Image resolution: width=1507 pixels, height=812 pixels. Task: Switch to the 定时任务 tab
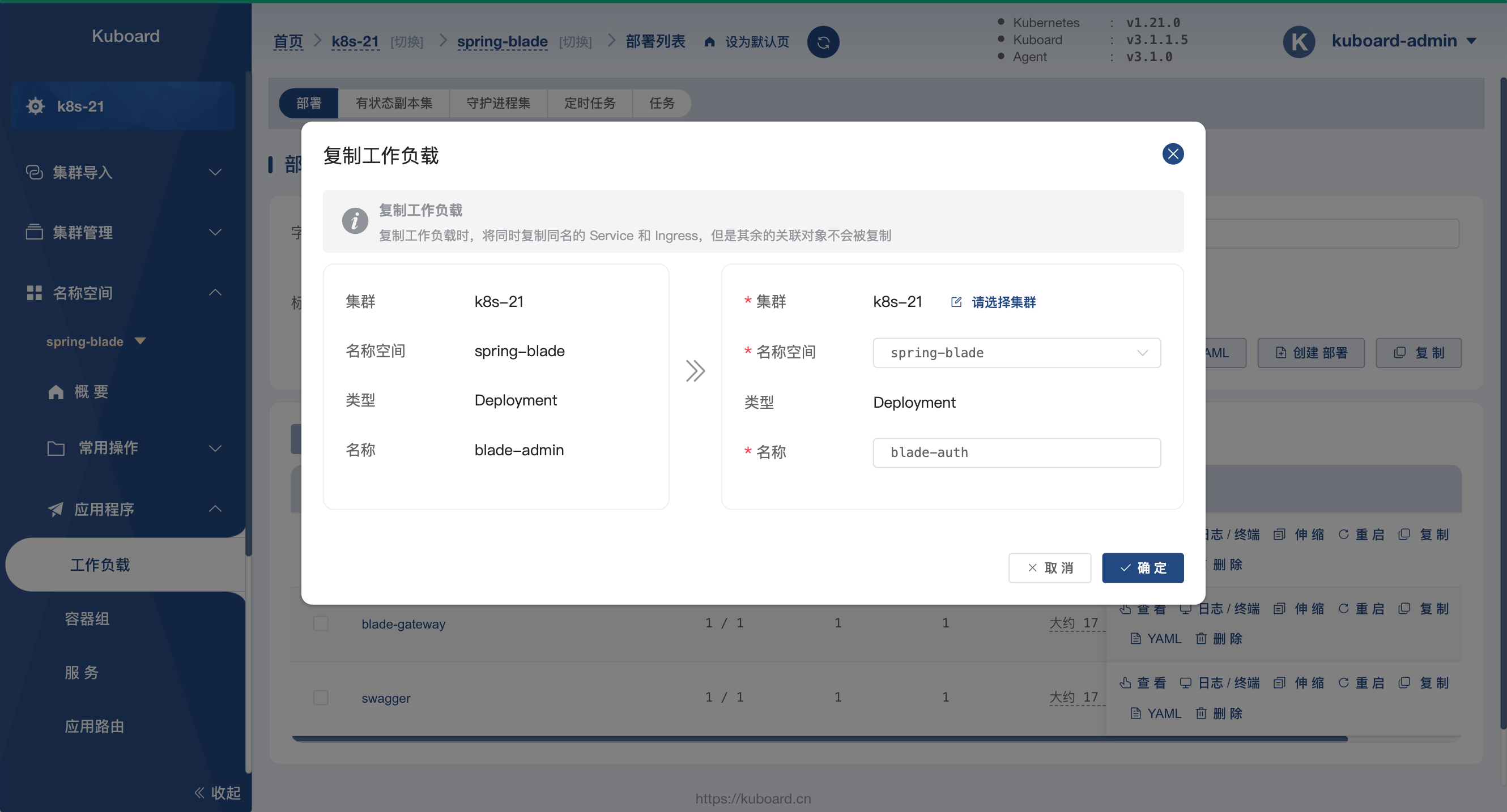[x=590, y=103]
